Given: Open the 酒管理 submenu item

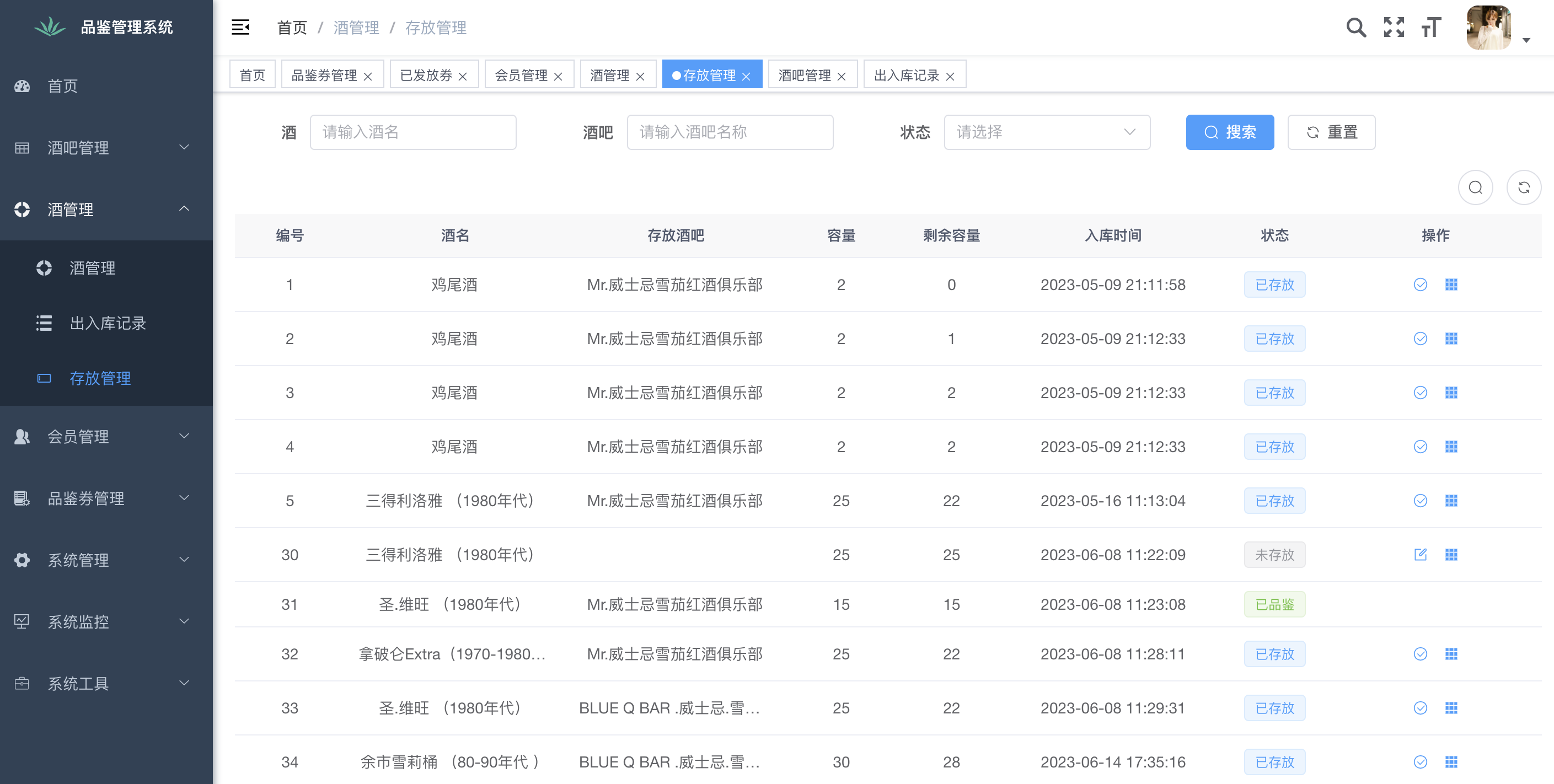Looking at the screenshot, I should (x=106, y=269).
